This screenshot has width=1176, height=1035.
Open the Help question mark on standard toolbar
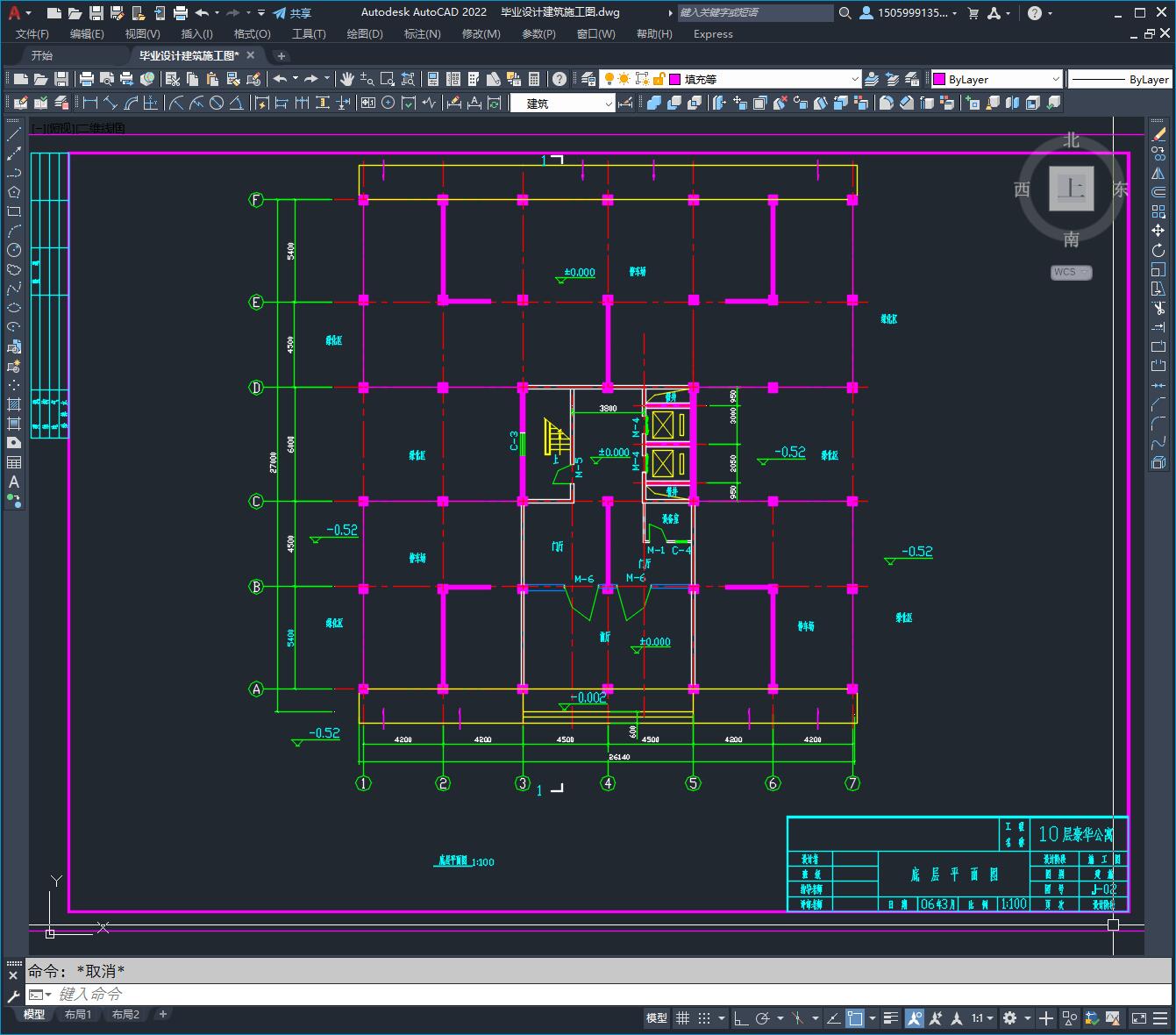pos(559,79)
